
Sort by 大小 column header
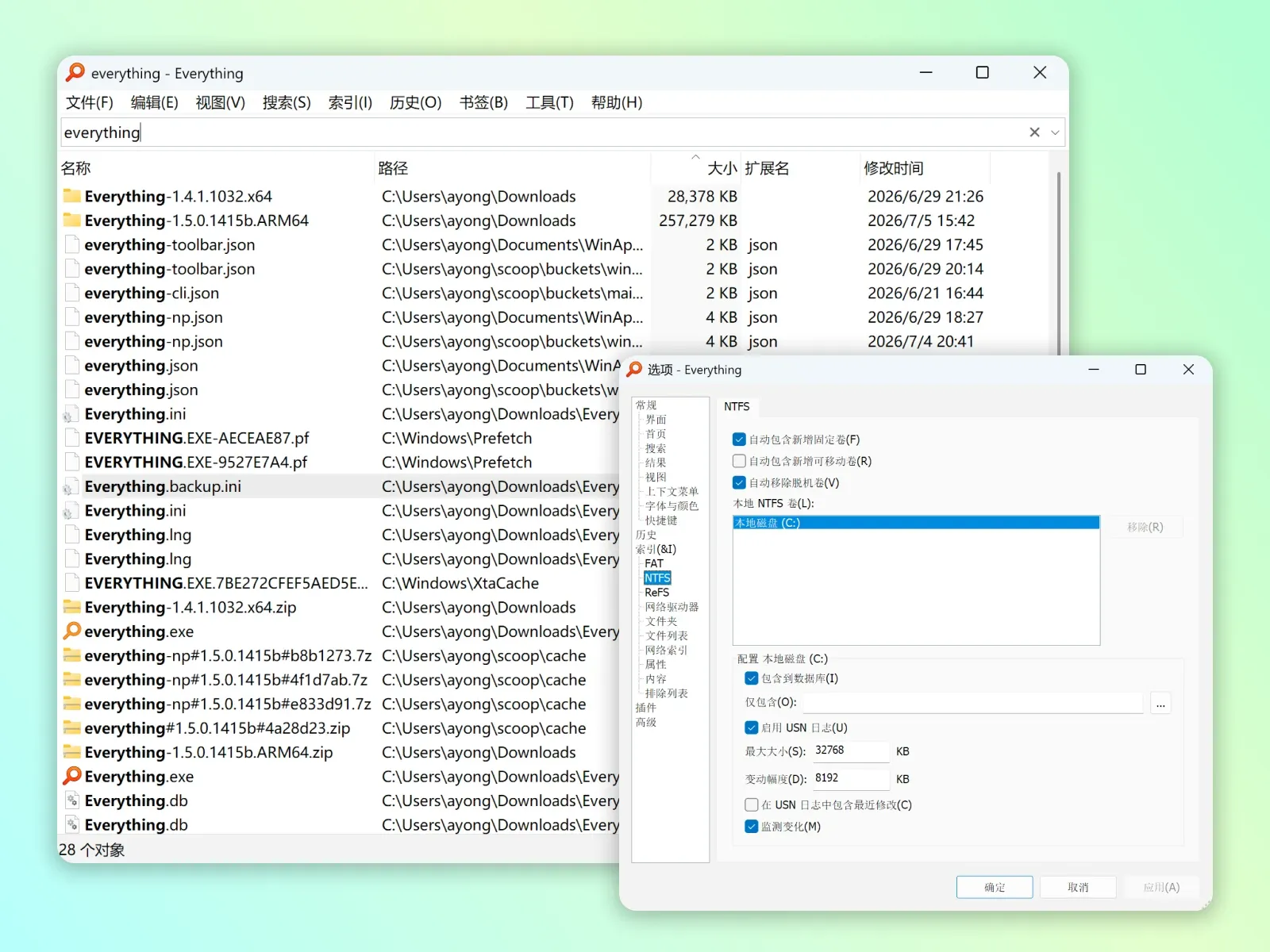722,168
